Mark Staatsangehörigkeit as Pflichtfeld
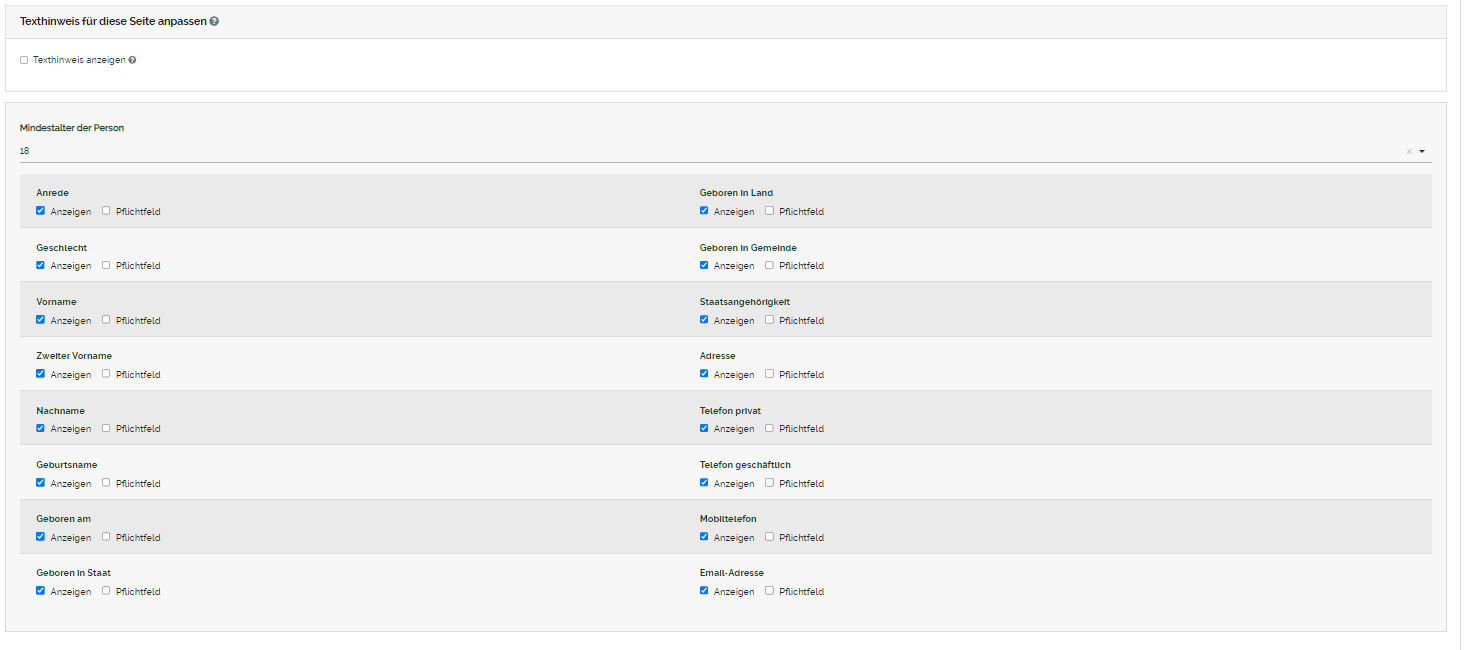 [x=769, y=320]
